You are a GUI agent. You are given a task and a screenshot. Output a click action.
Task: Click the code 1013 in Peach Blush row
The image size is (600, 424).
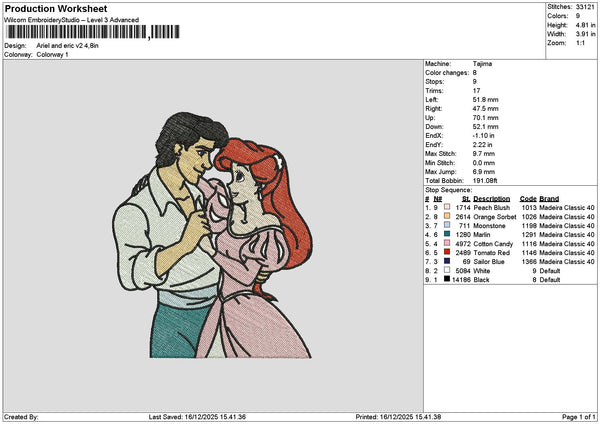(x=529, y=208)
